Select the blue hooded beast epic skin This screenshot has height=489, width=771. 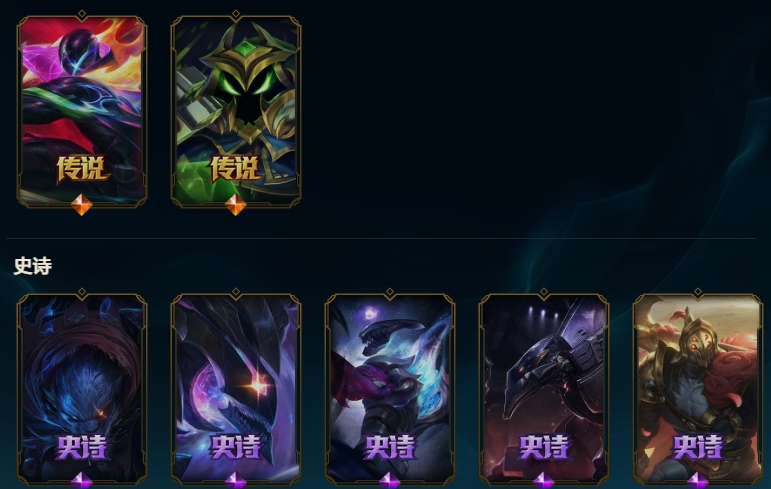82,389
